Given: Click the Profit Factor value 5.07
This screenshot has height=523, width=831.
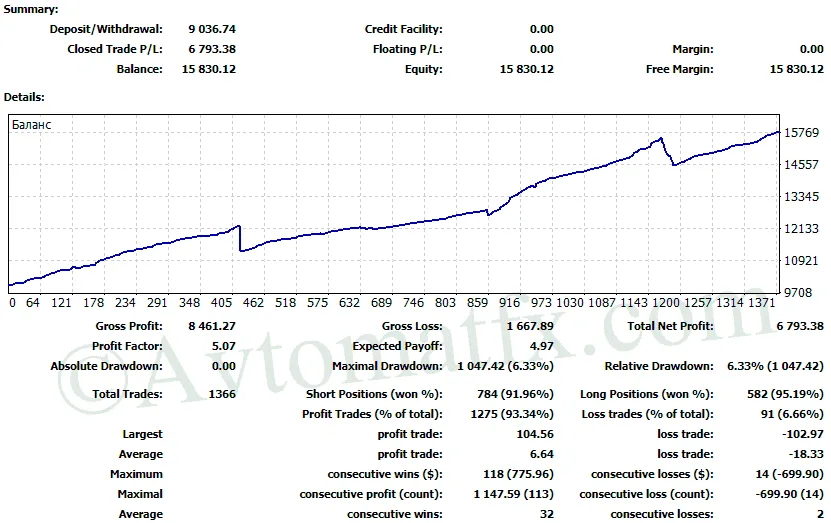Looking at the screenshot, I should click(x=224, y=347).
